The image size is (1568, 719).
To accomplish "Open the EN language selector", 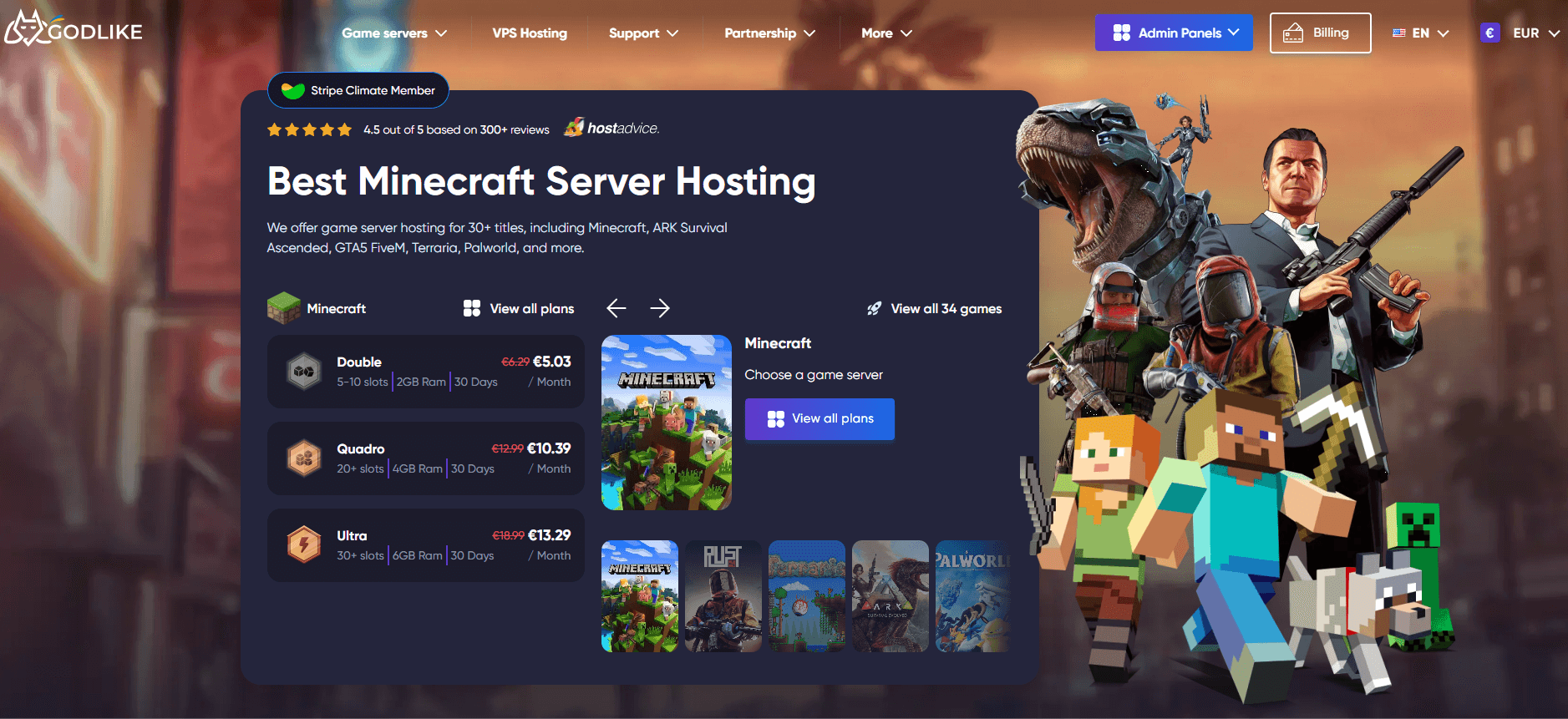I will 1420,33.
